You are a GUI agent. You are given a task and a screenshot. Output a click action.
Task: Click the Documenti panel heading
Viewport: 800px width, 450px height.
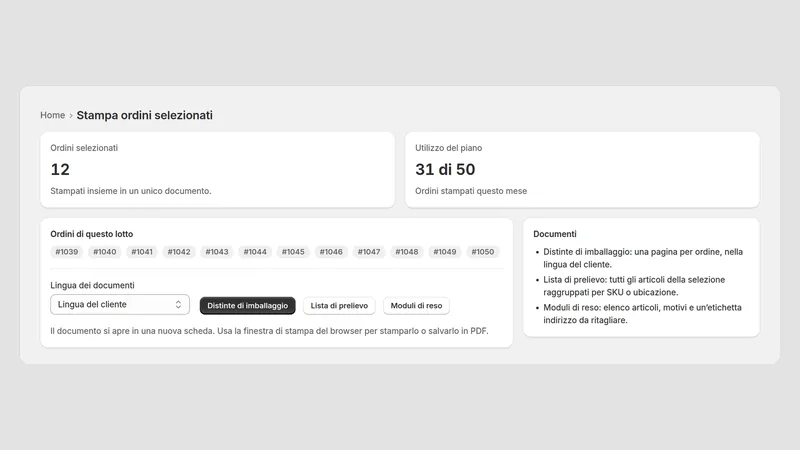(555, 234)
